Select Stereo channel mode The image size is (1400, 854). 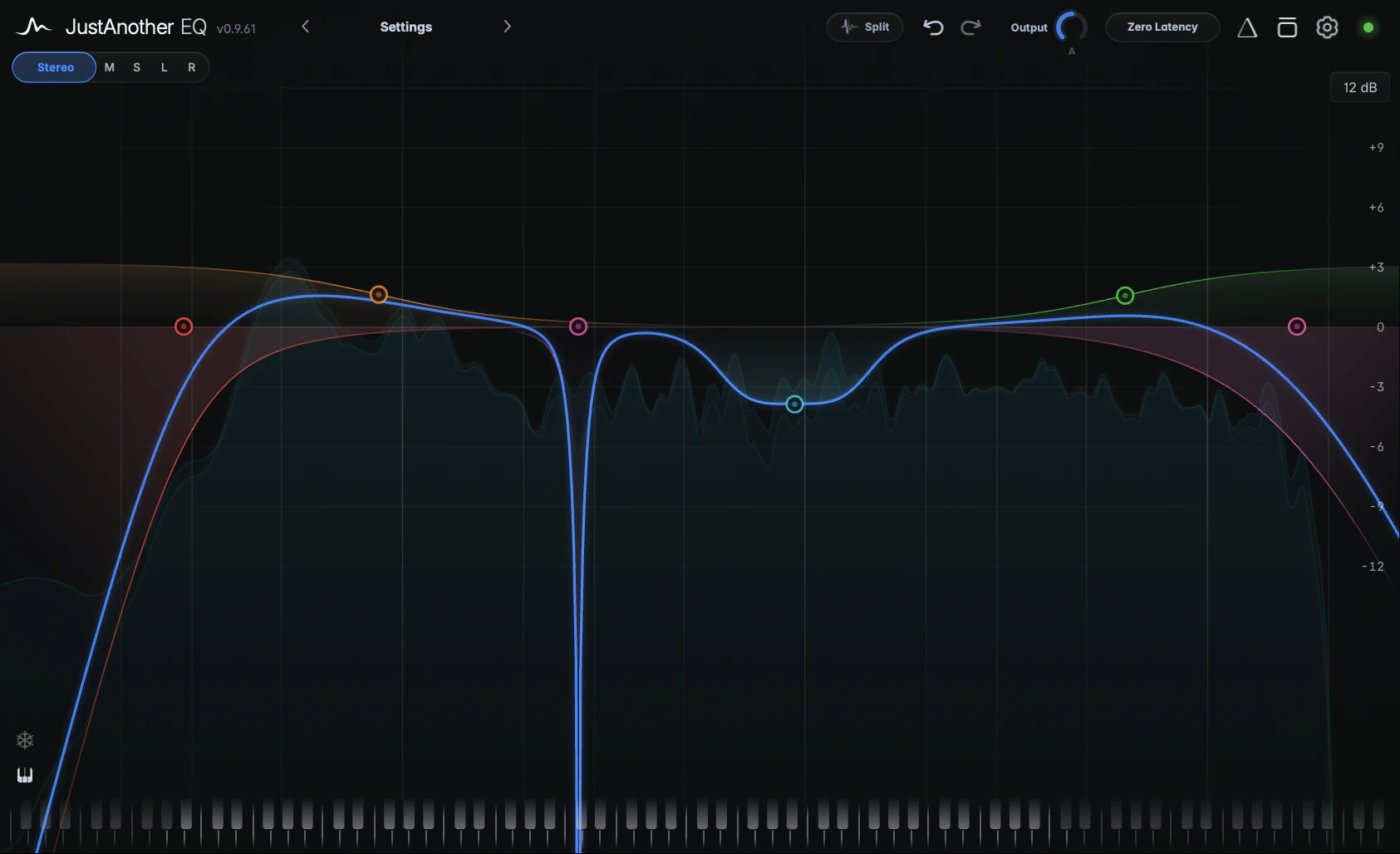click(55, 67)
